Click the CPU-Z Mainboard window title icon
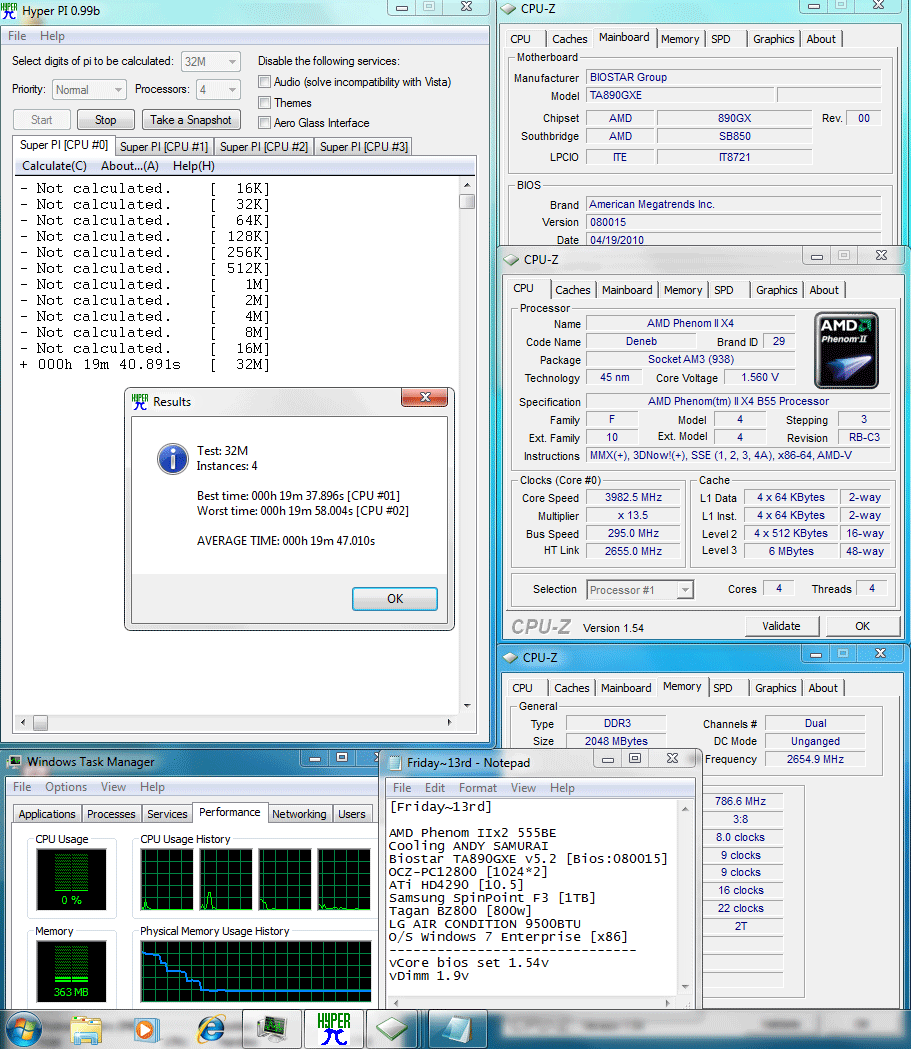 [509, 9]
